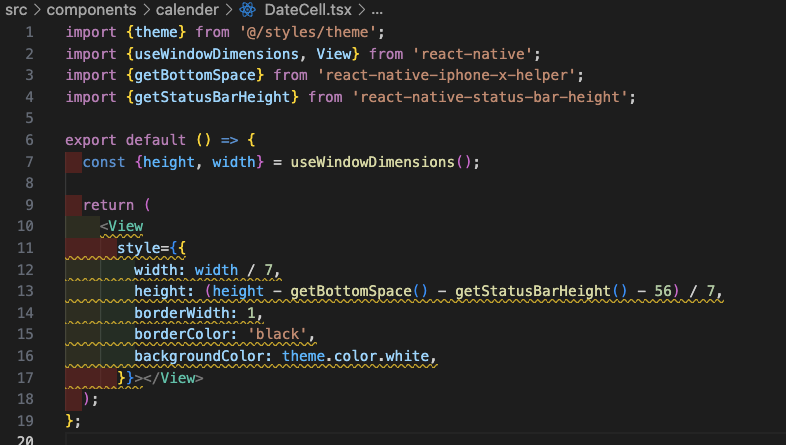This screenshot has height=445, width=786.
Task: Click View in the line 2 import
Action: coord(334,54)
